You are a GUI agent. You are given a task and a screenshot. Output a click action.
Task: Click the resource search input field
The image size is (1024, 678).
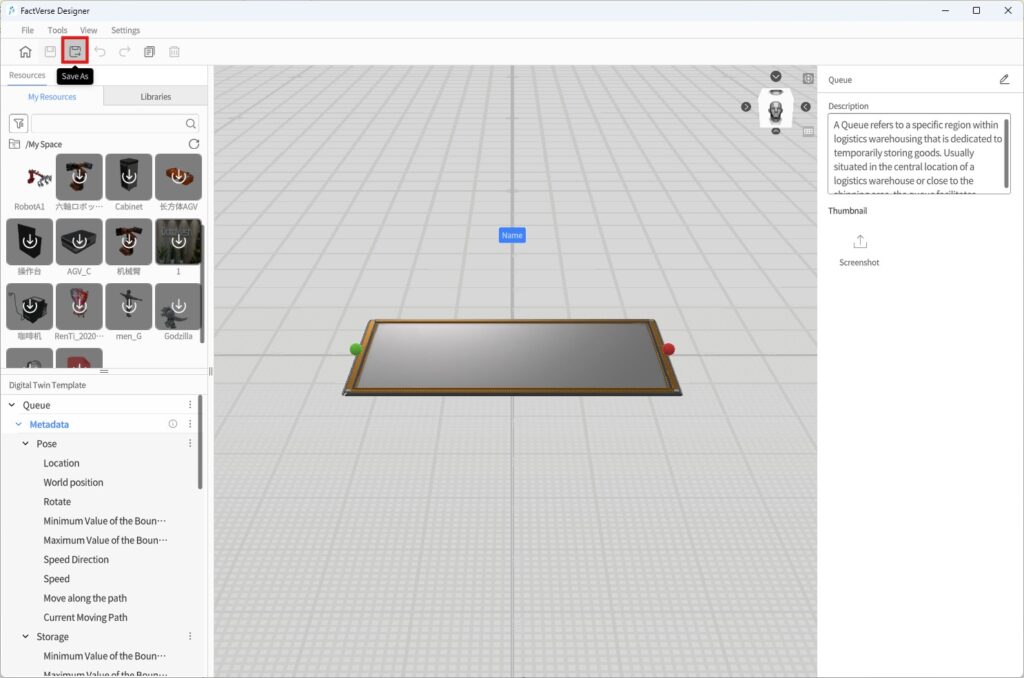click(108, 124)
